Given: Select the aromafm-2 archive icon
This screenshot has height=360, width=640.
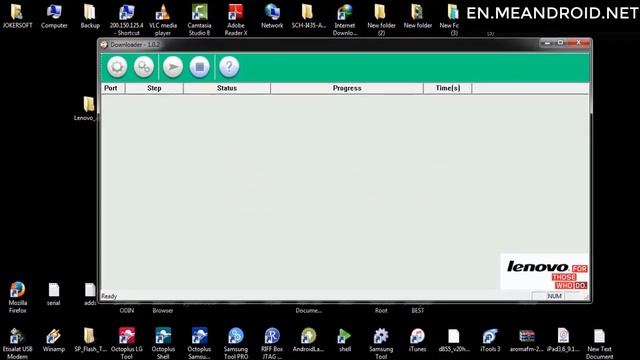Looking at the screenshot, I should coord(527,340).
